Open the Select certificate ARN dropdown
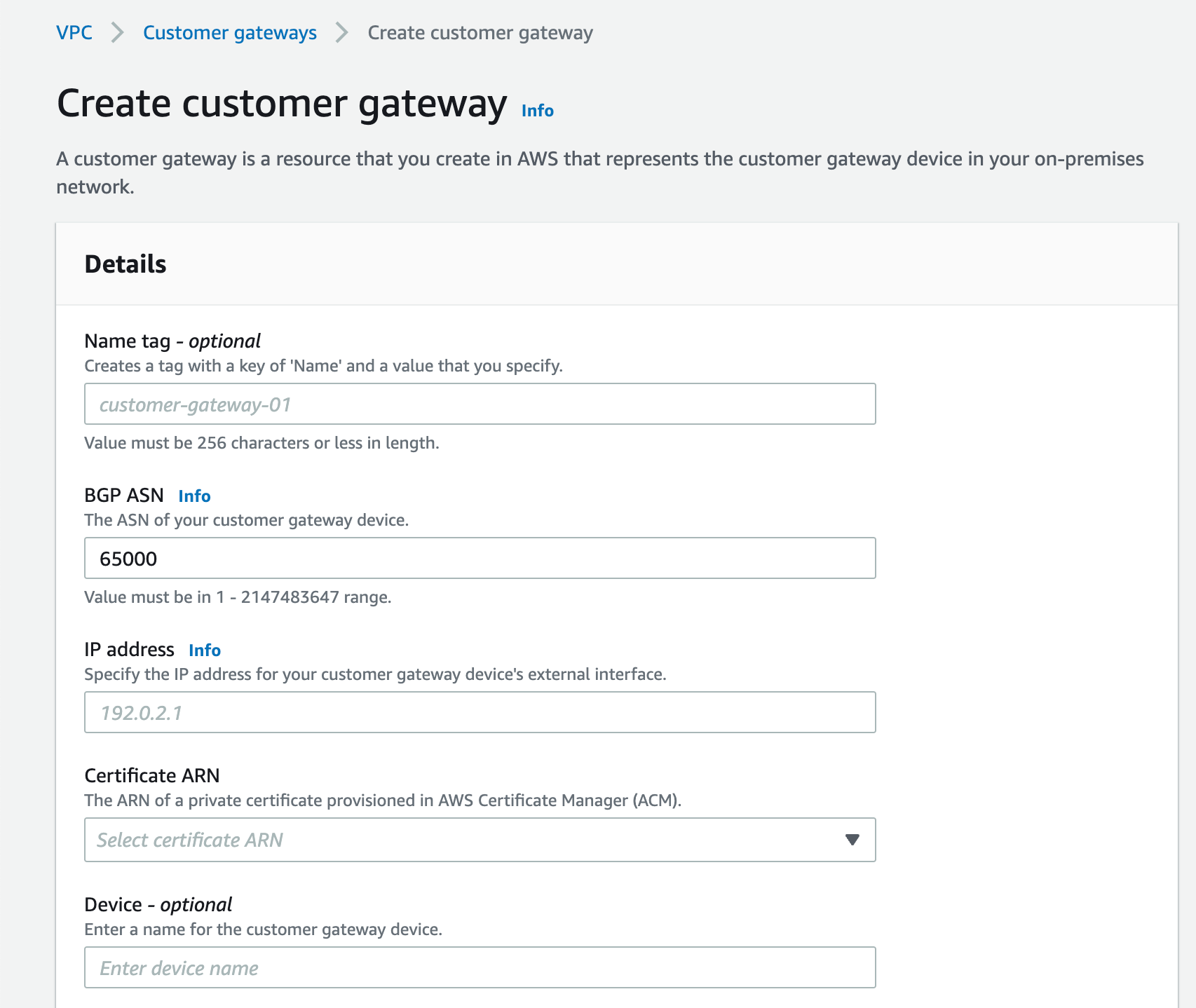This screenshot has height=1008, width=1196. point(463,840)
